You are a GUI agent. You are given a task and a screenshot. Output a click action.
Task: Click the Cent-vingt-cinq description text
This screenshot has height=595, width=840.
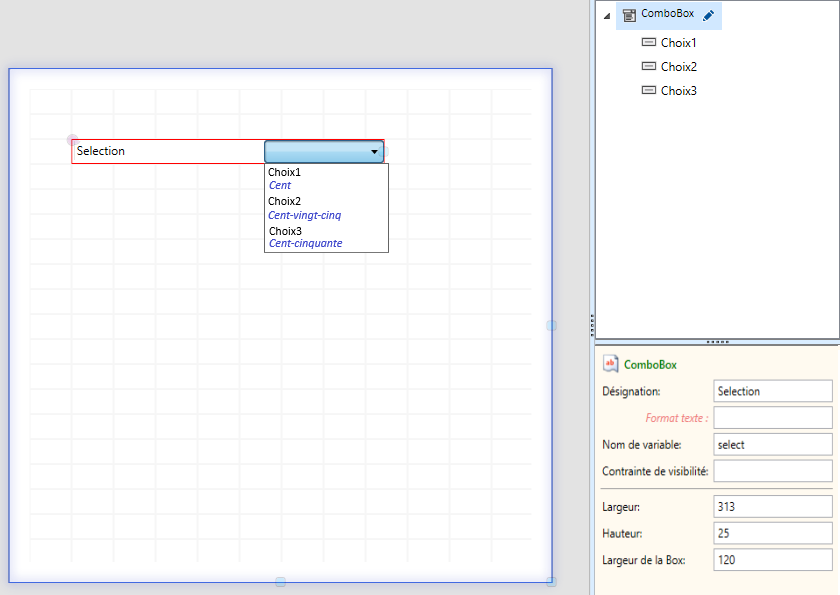(304, 215)
